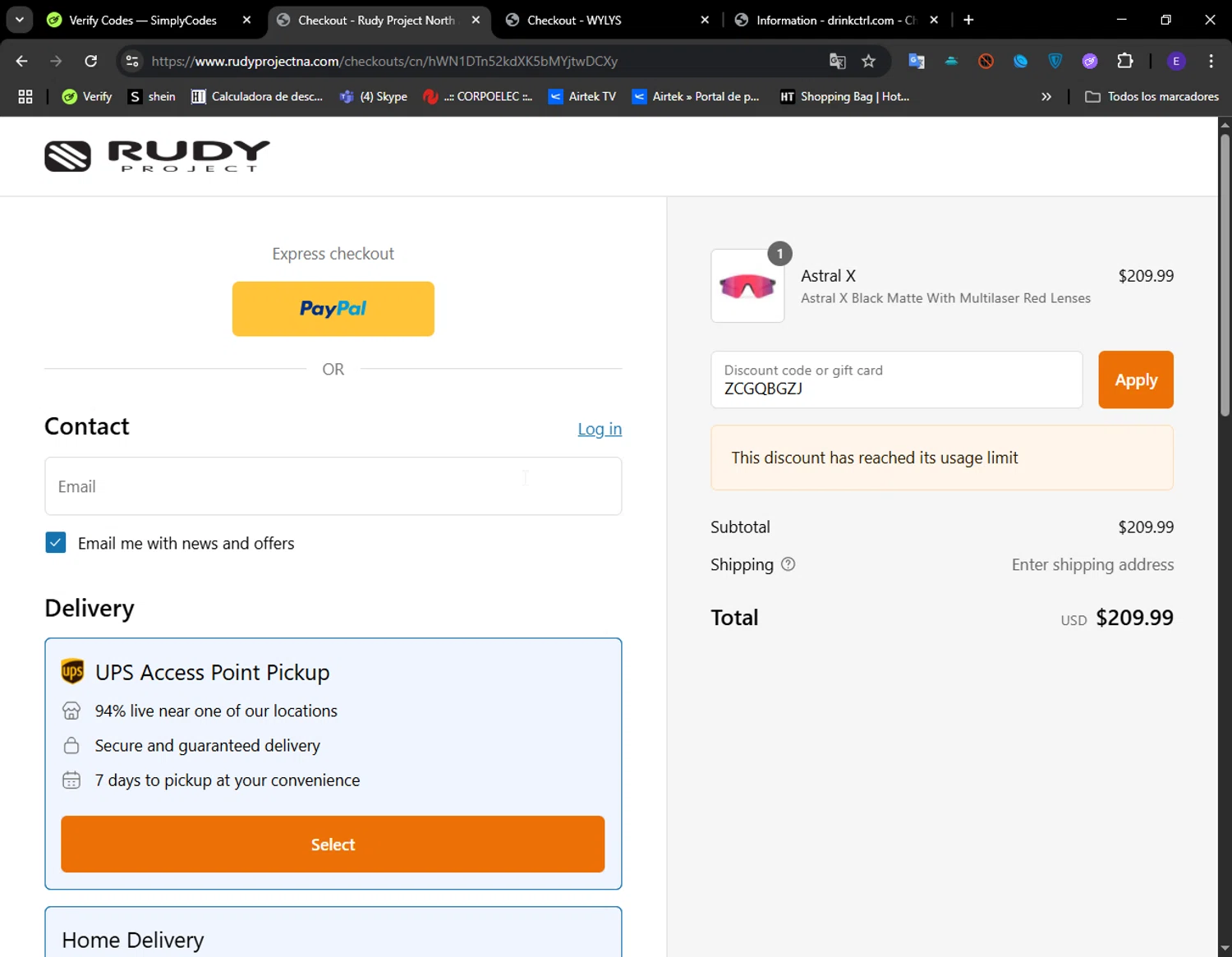This screenshot has width=1232, height=957.
Task: Open the Airtek Portal de p bookmark
Action: tap(696, 96)
